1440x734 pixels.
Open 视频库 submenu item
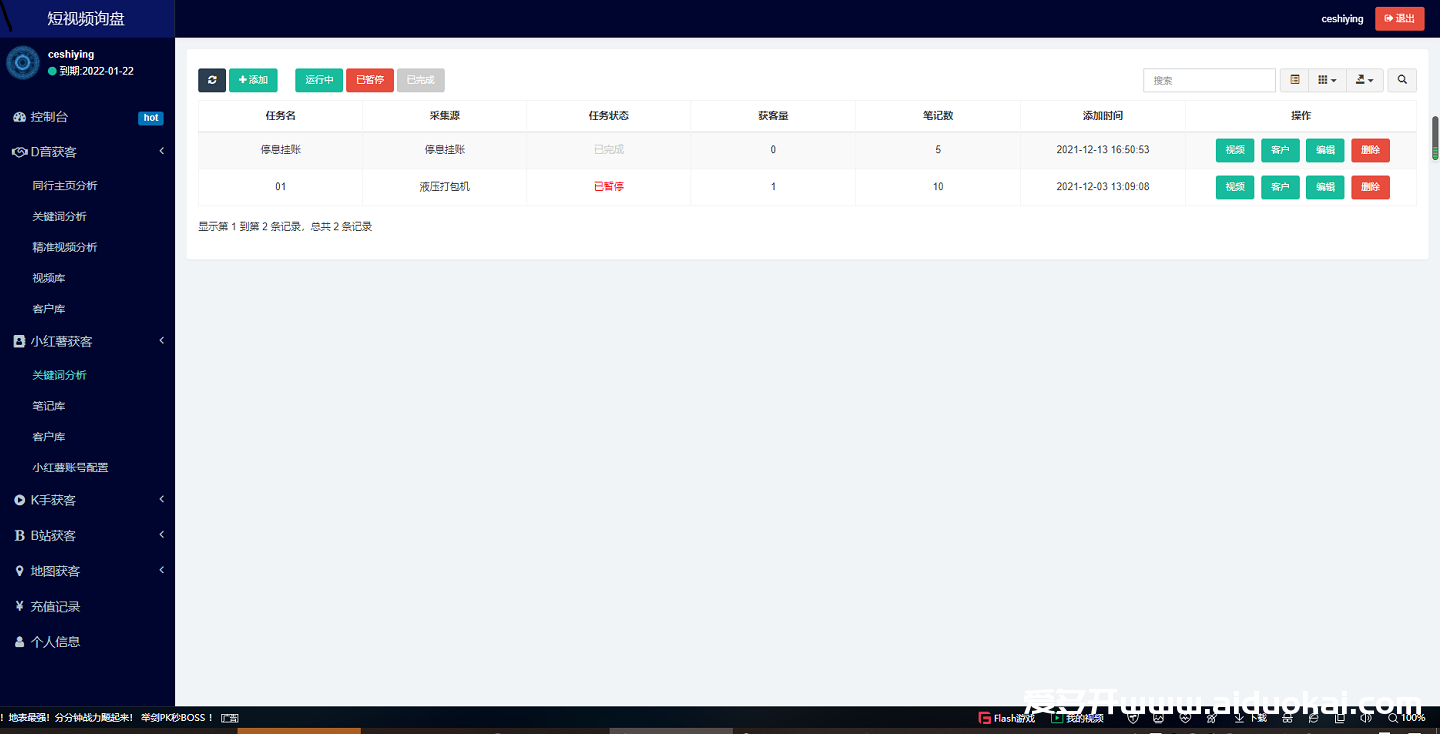[48, 279]
